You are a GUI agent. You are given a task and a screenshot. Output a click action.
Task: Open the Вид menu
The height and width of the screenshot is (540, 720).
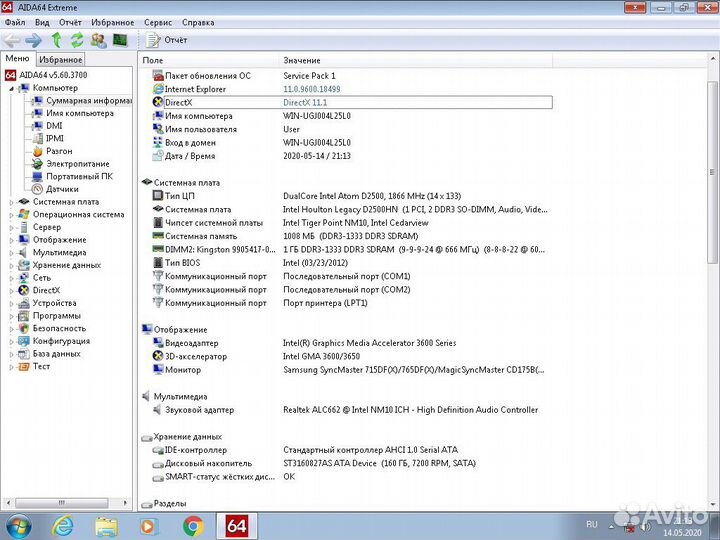pos(42,22)
